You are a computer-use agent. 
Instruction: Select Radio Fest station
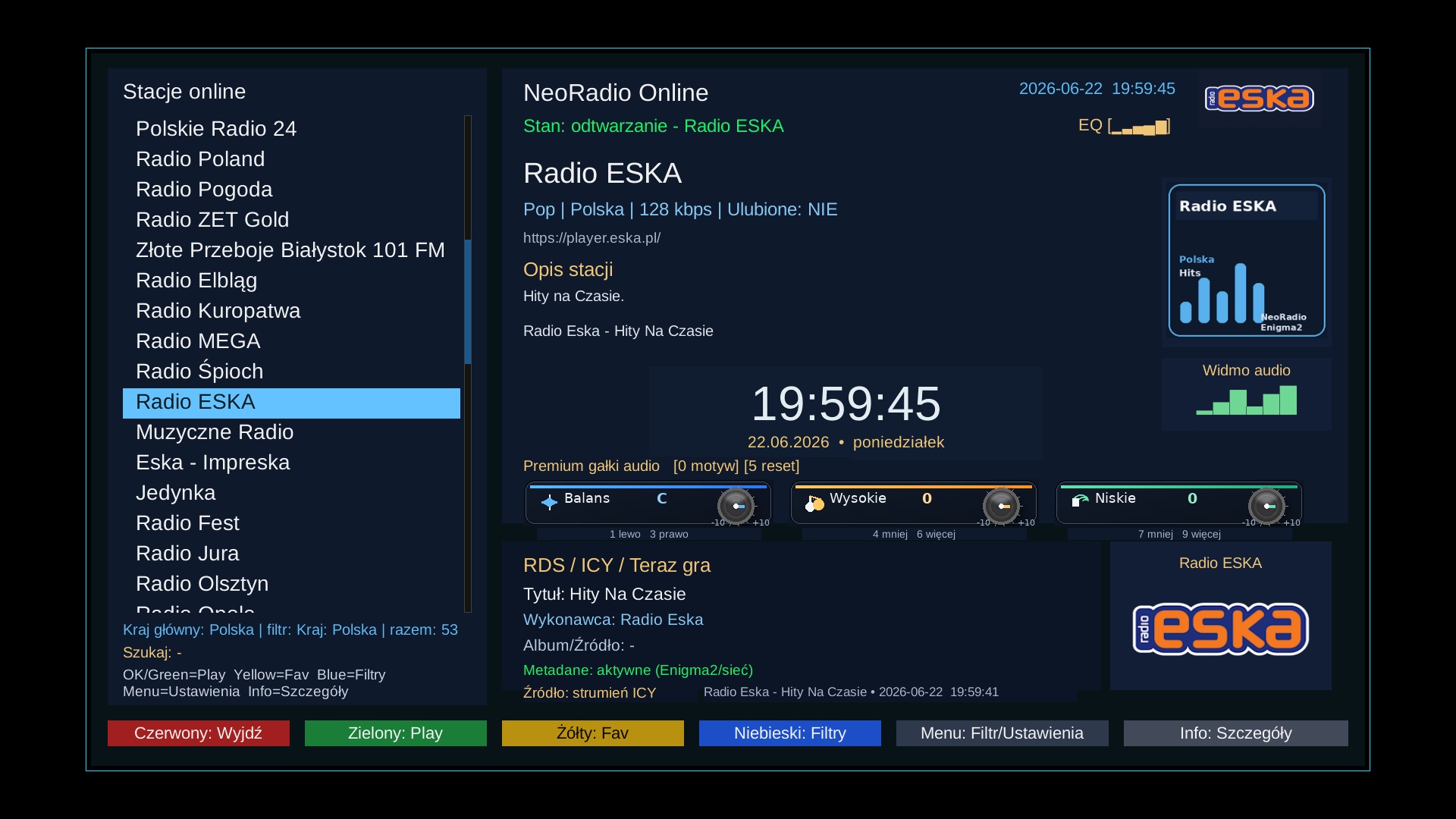291,523
